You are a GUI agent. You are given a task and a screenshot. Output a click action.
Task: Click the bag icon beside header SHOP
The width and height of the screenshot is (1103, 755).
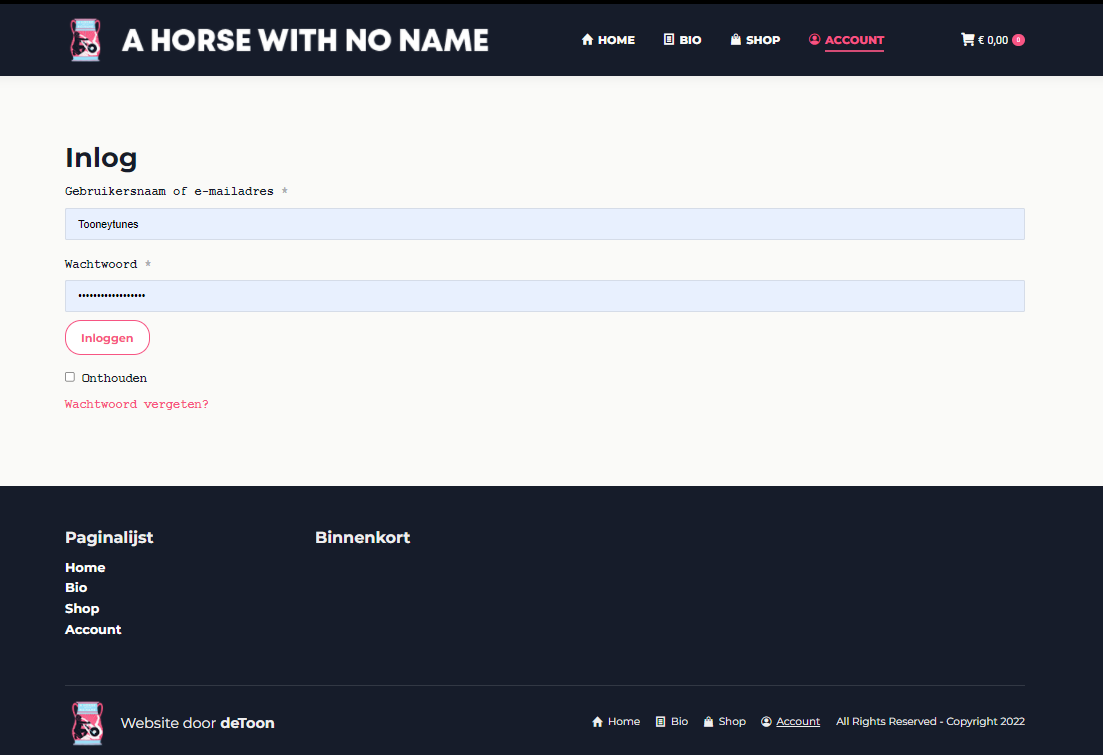(736, 39)
